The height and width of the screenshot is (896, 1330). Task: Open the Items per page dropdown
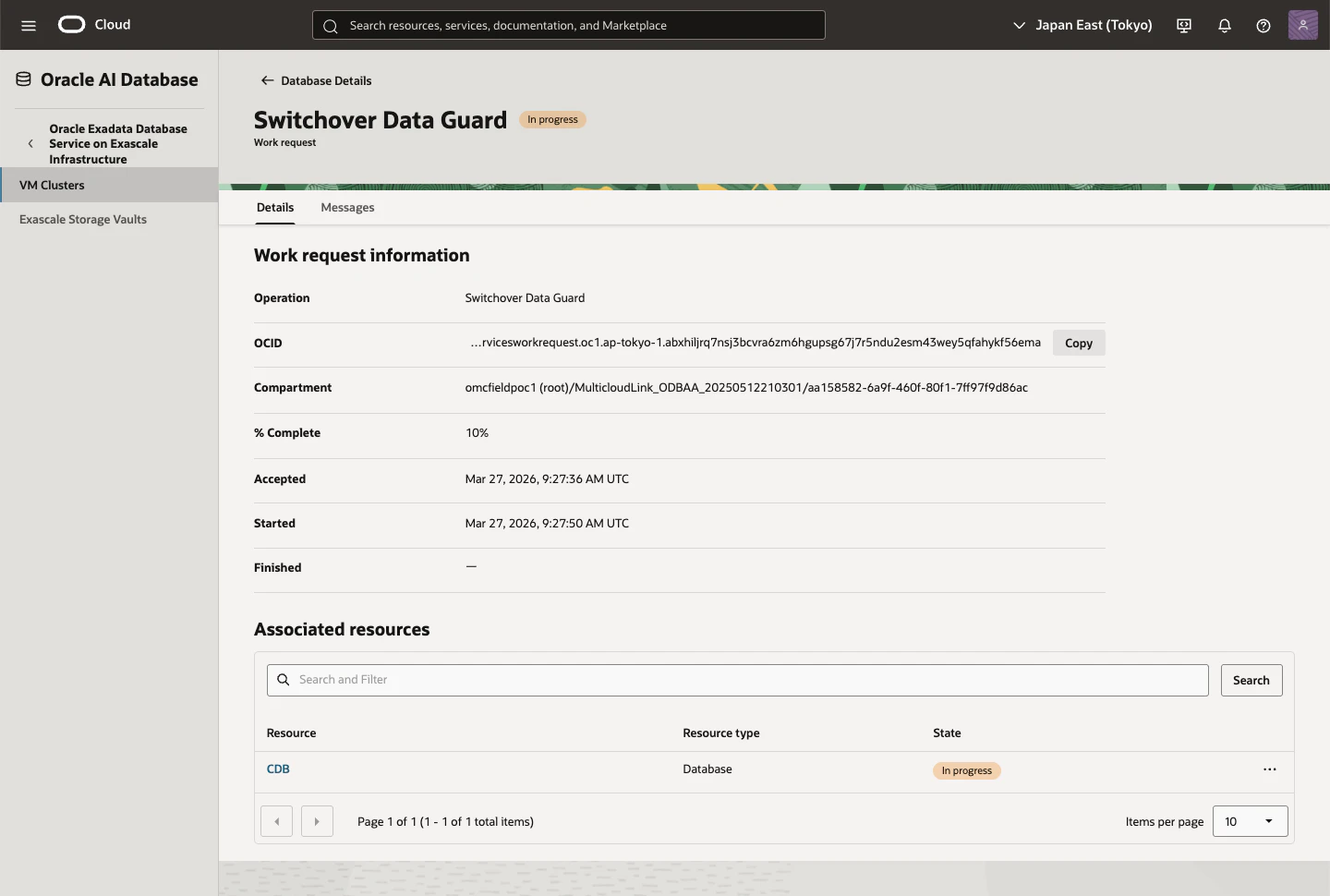(1250, 821)
